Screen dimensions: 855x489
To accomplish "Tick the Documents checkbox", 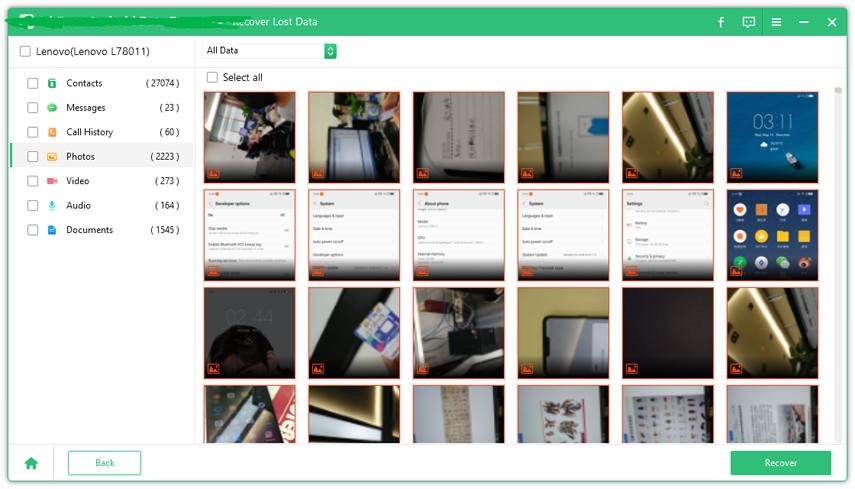I will (33, 230).
